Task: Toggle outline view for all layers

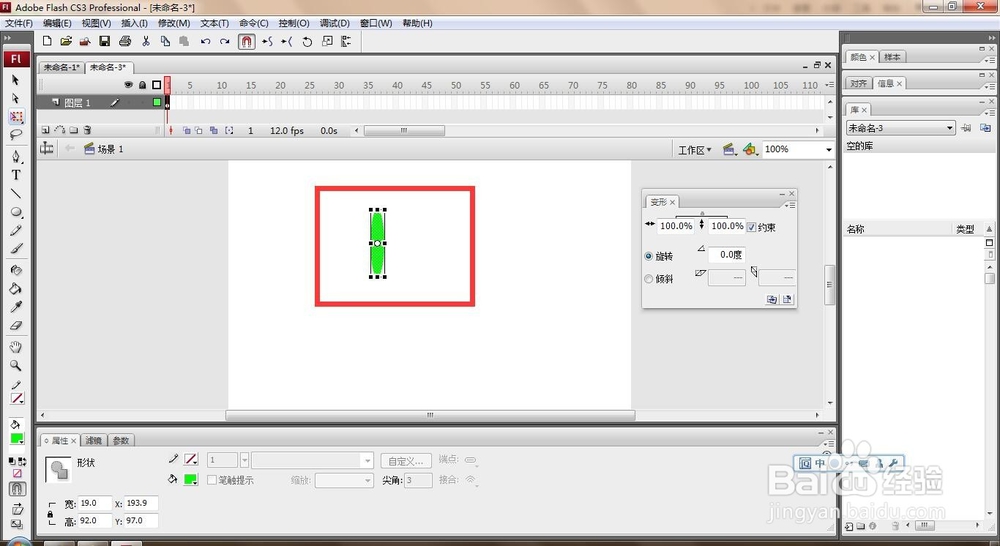Action: tap(156, 85)
